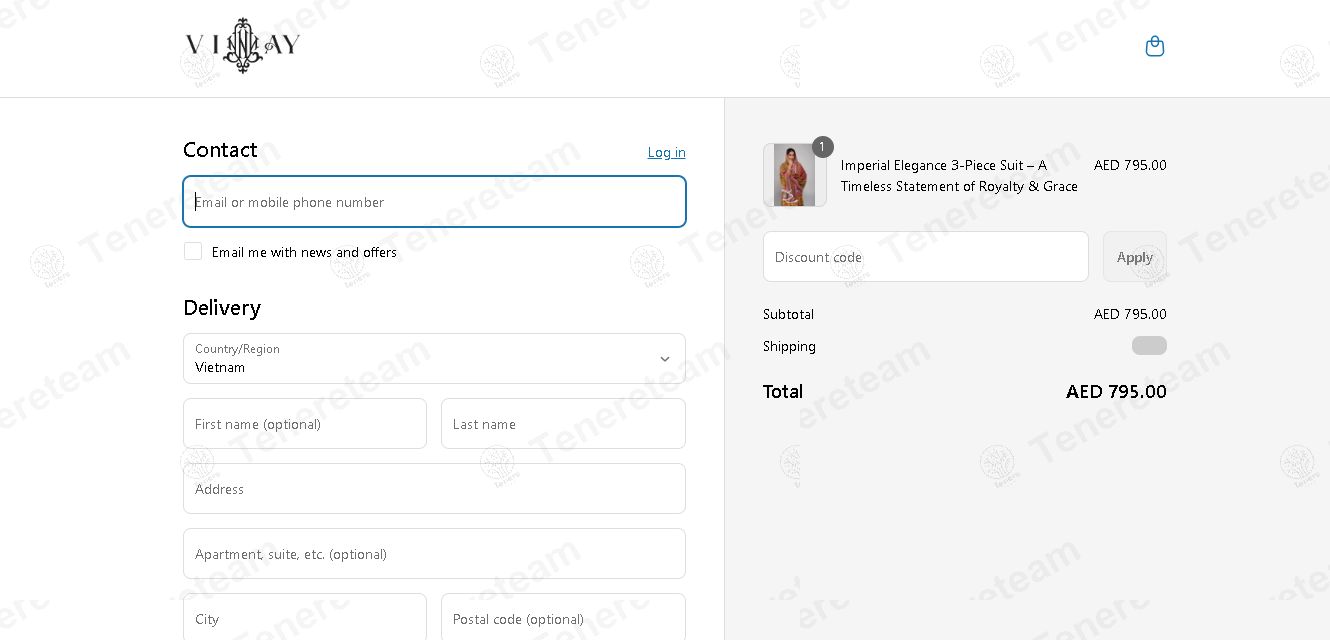Click the First name (optional) field
This screenshot has height=640, width=1330.
tap(305, 424)
